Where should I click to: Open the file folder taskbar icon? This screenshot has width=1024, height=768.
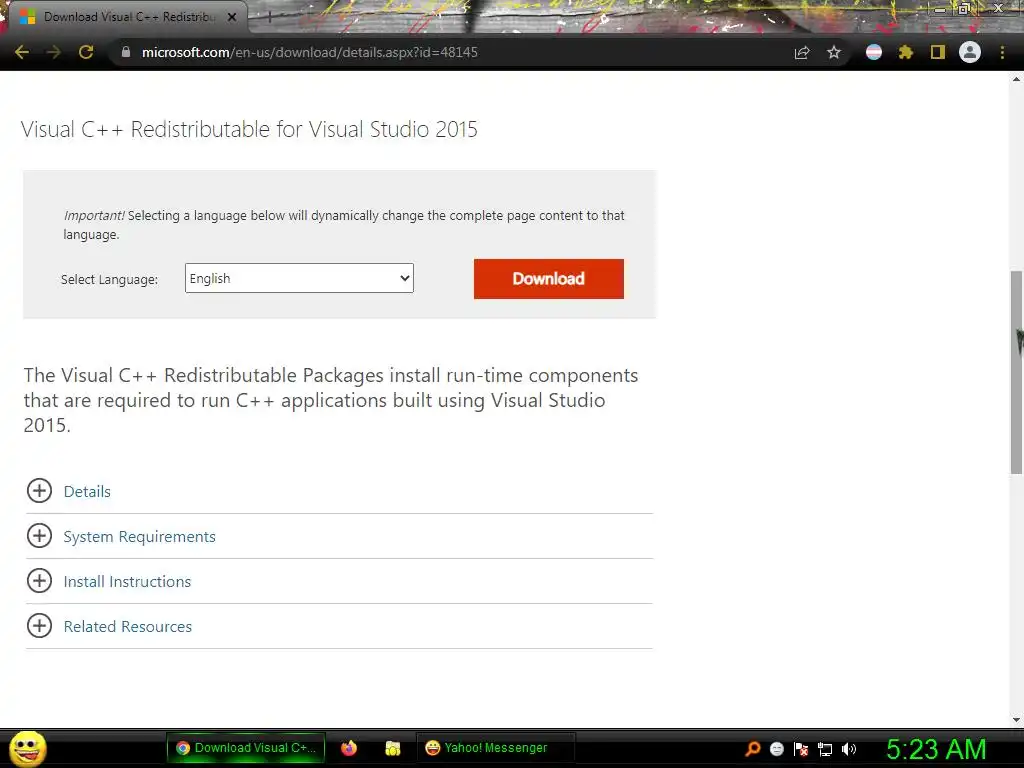tap(392, 748)
